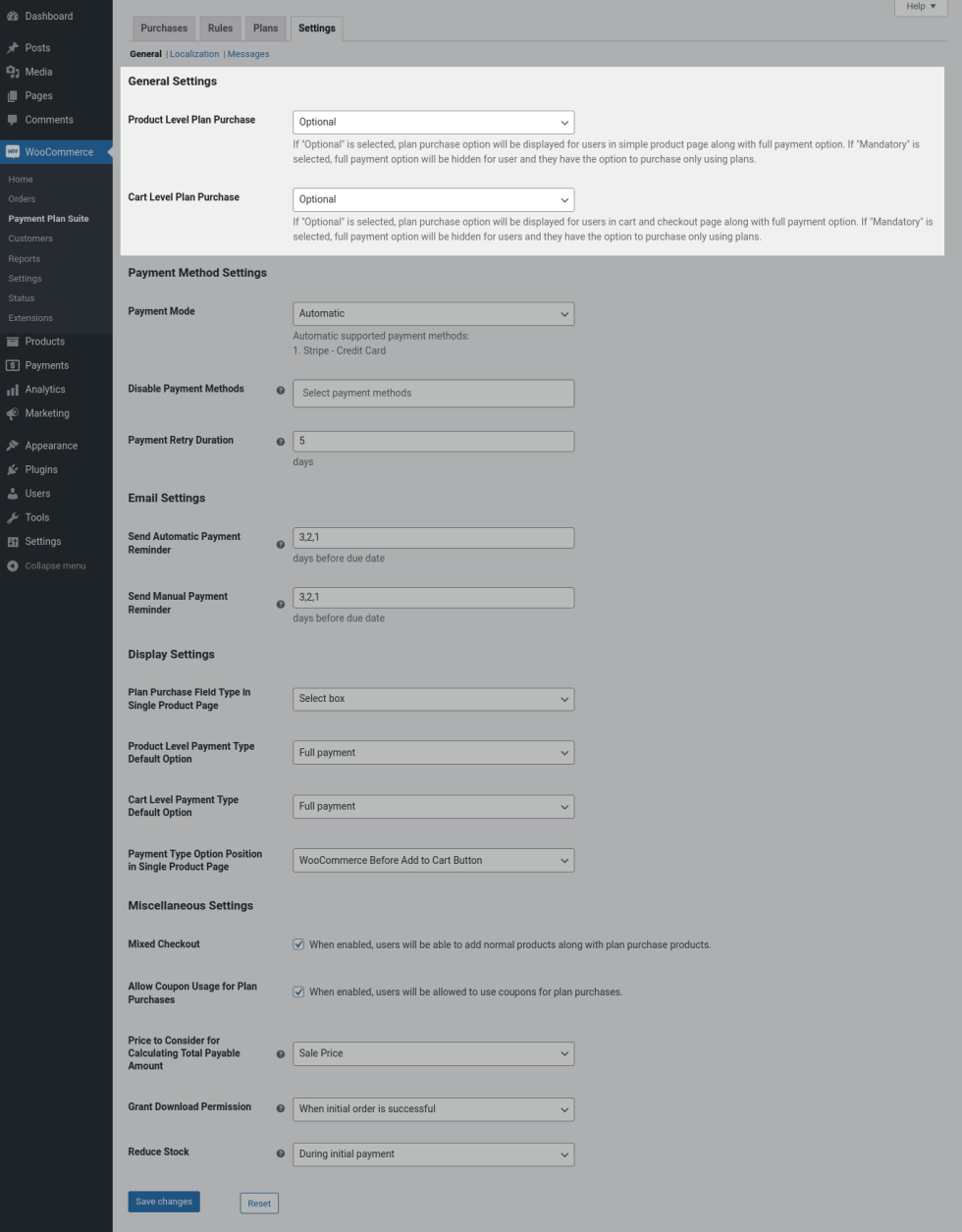
Task: Open Price to Consider Sale Price dropdown
Action: pyautogui.click(x=433, y=1053)
